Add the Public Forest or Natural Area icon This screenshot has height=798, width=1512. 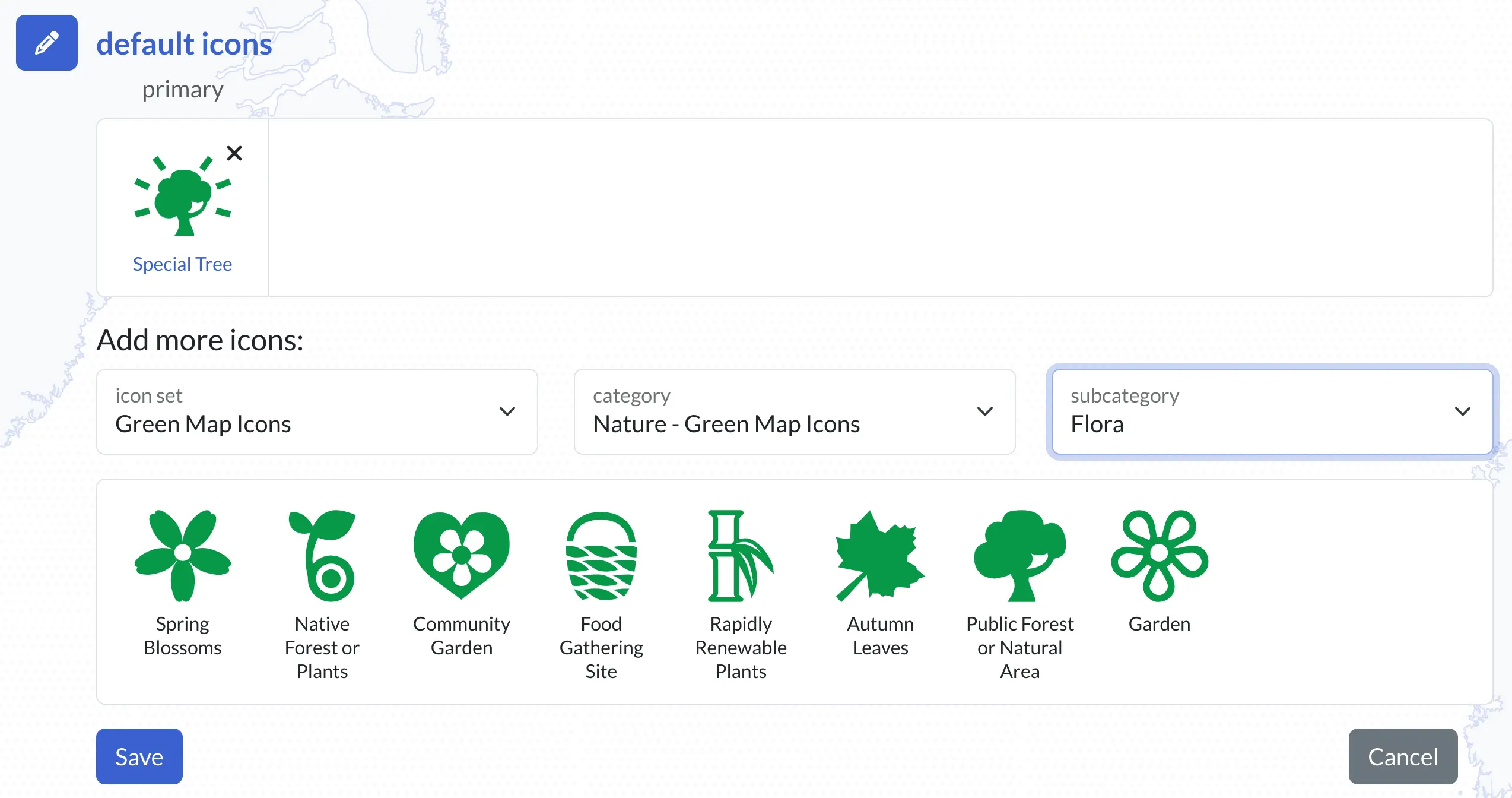coord(1019,556)
